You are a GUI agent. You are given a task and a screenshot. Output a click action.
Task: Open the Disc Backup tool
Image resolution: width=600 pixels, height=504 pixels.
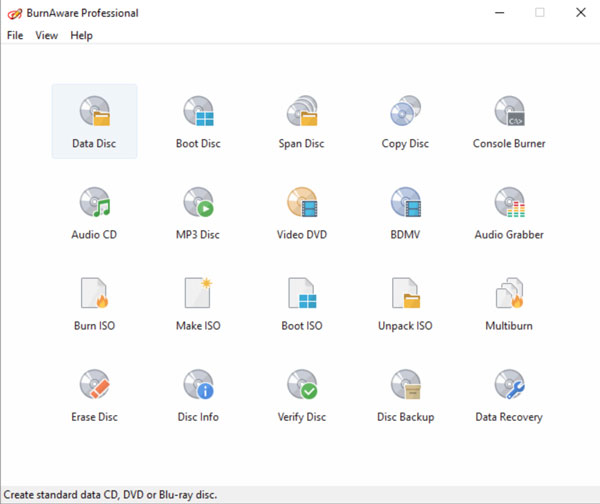click(405, 395)
